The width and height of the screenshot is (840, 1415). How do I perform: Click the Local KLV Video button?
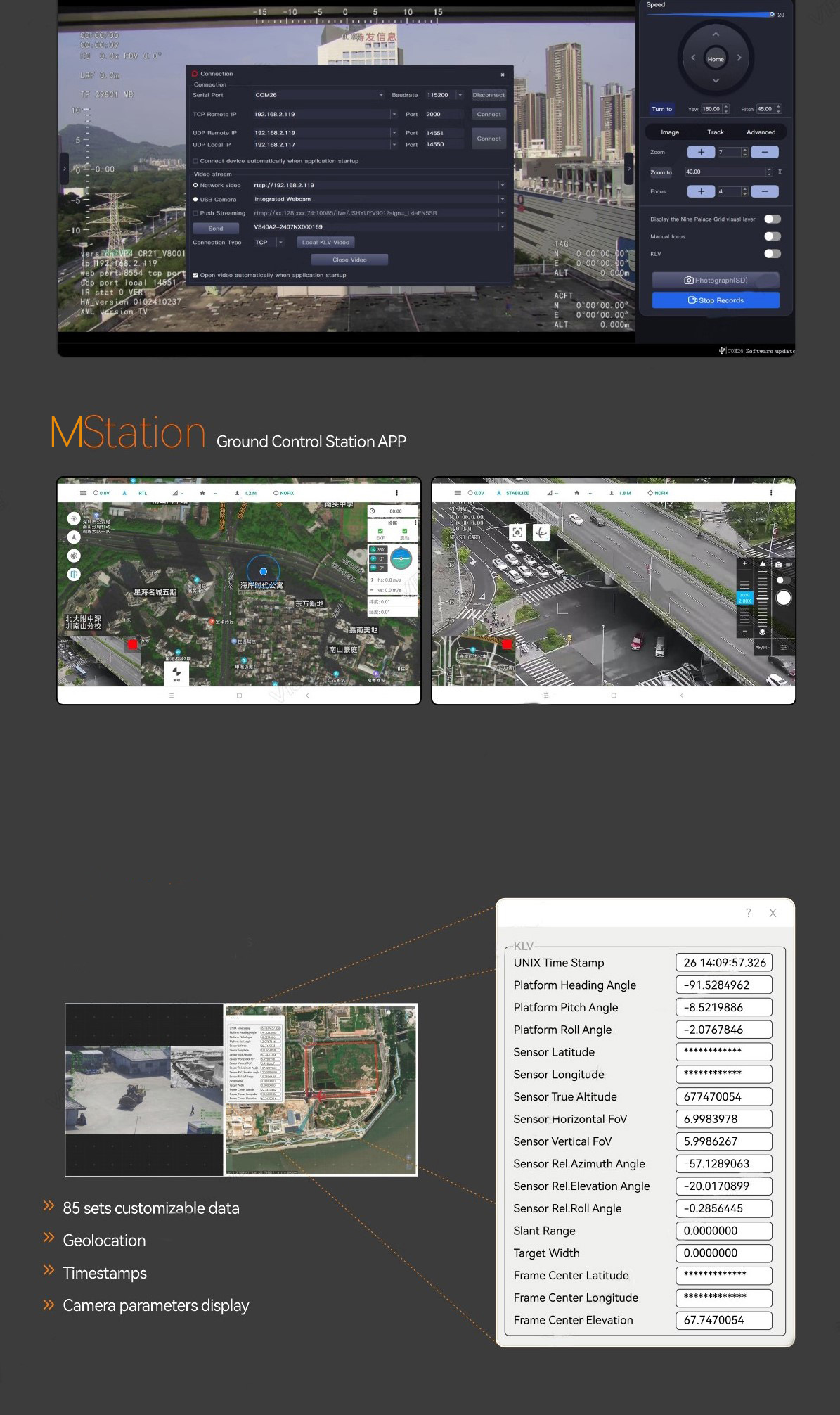pyautogui.click(x=325, y=242)
